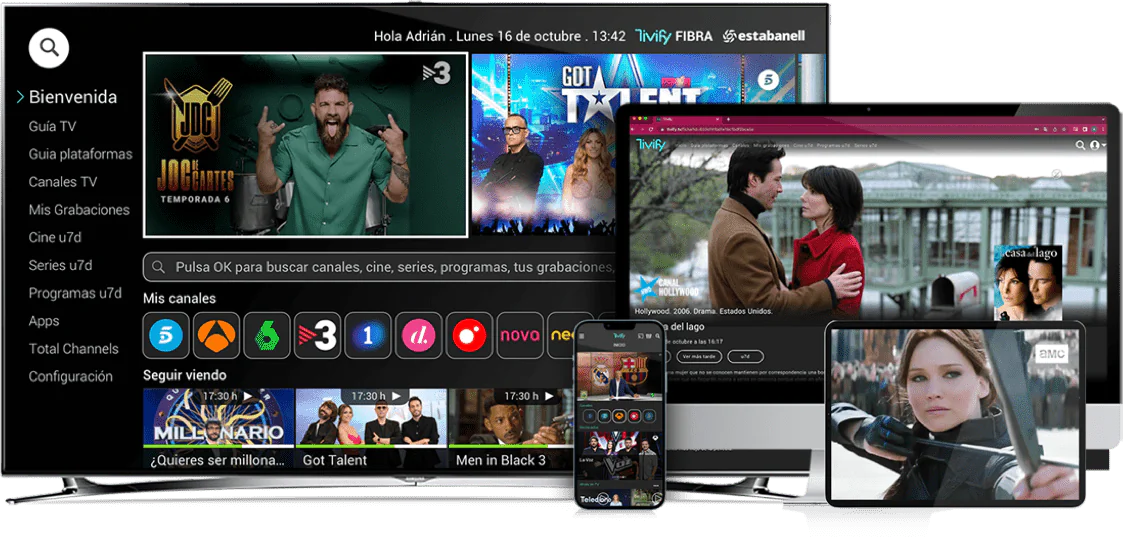Click the 'Ver más tarde' button
1123x540 pixels.
click(x=699, y=356)
